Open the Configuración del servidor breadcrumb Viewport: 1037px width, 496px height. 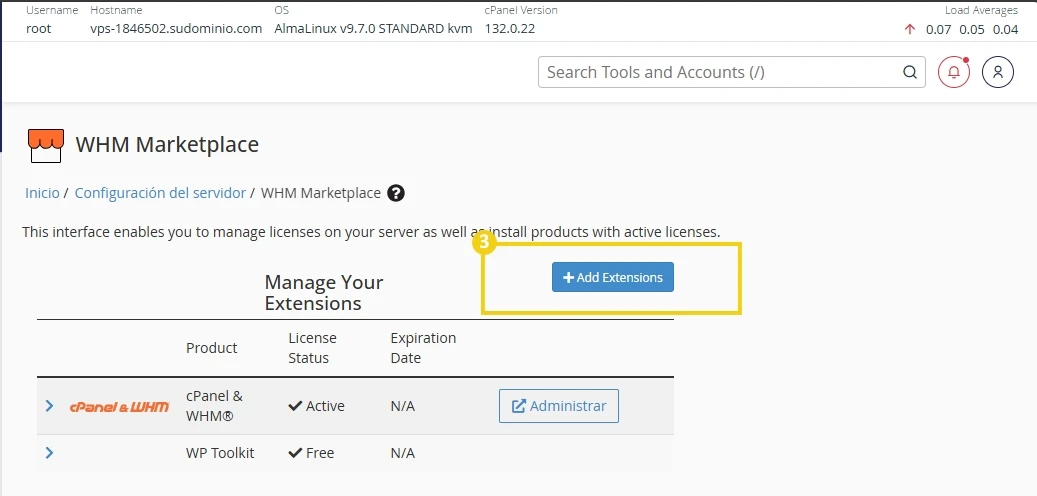(x=160, y=193)
